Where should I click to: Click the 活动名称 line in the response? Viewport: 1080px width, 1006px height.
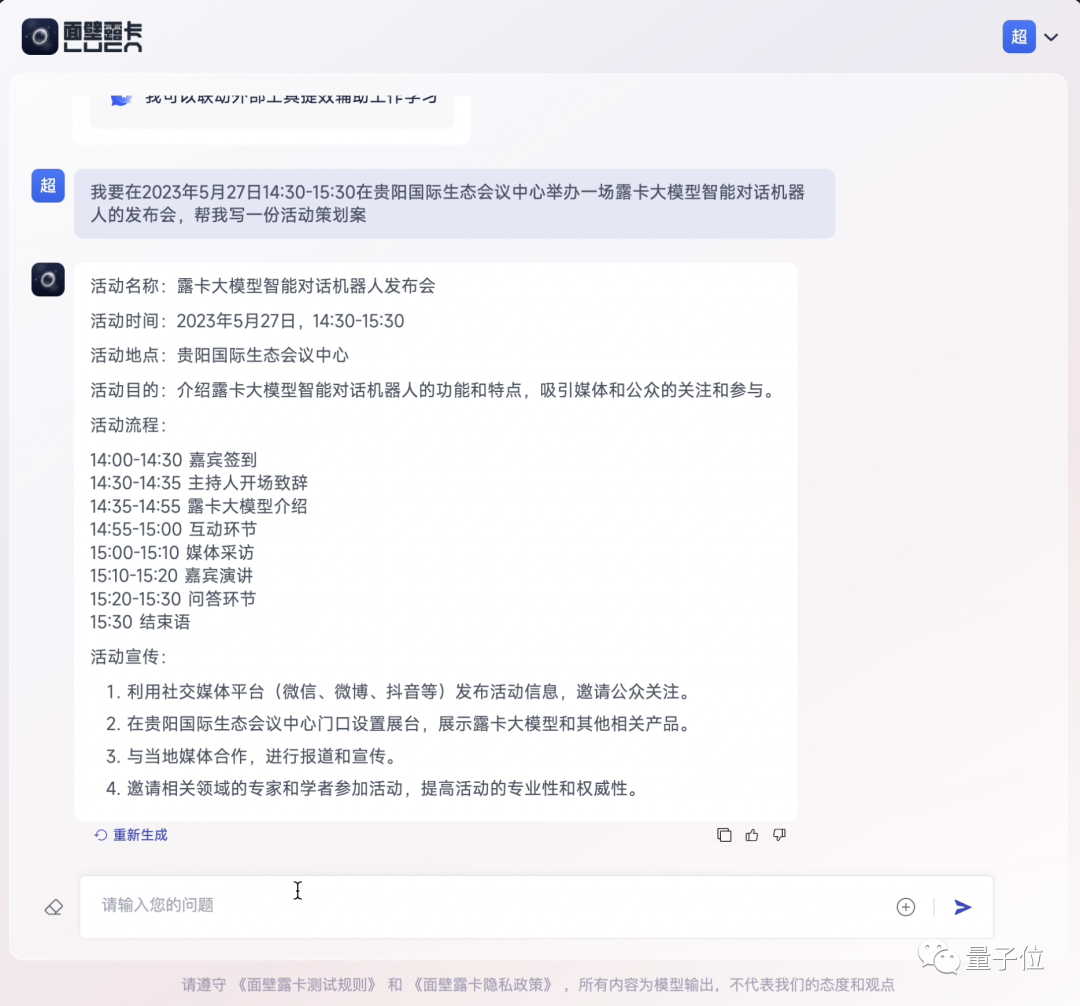(263, 286)
